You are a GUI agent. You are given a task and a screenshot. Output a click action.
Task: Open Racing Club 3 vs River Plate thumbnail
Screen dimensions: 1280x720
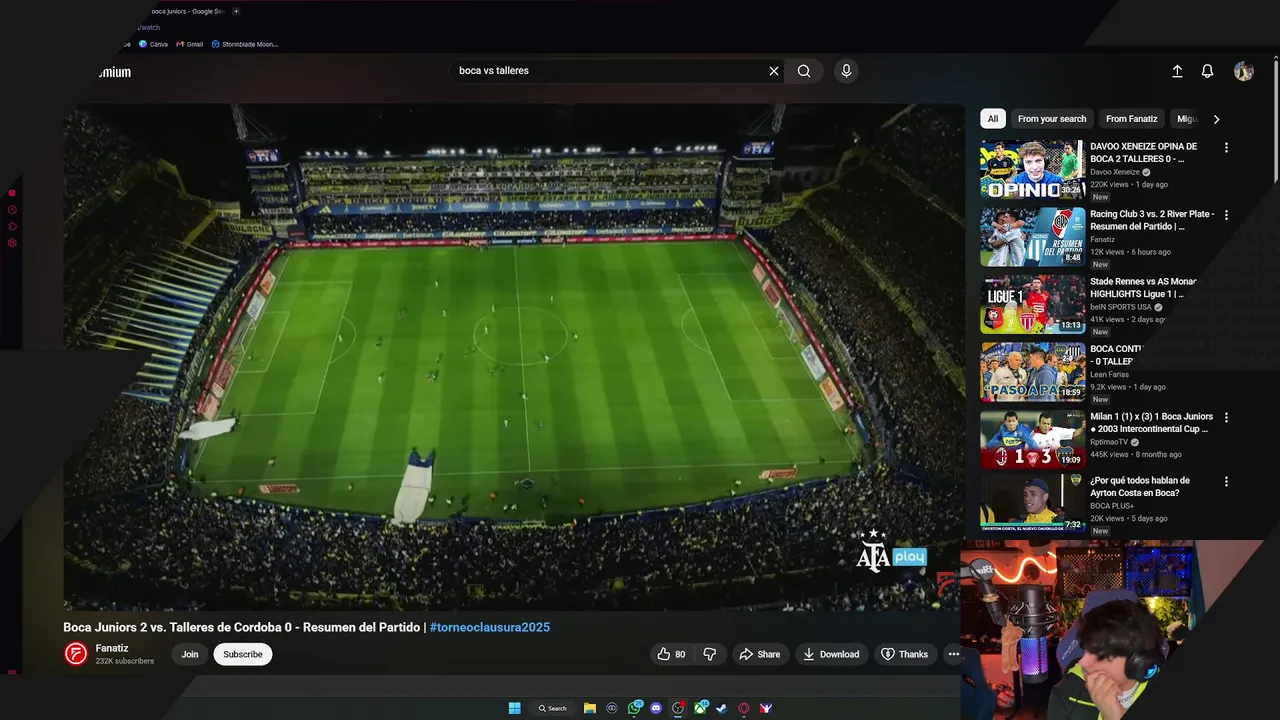click(x=1032, y=237)
